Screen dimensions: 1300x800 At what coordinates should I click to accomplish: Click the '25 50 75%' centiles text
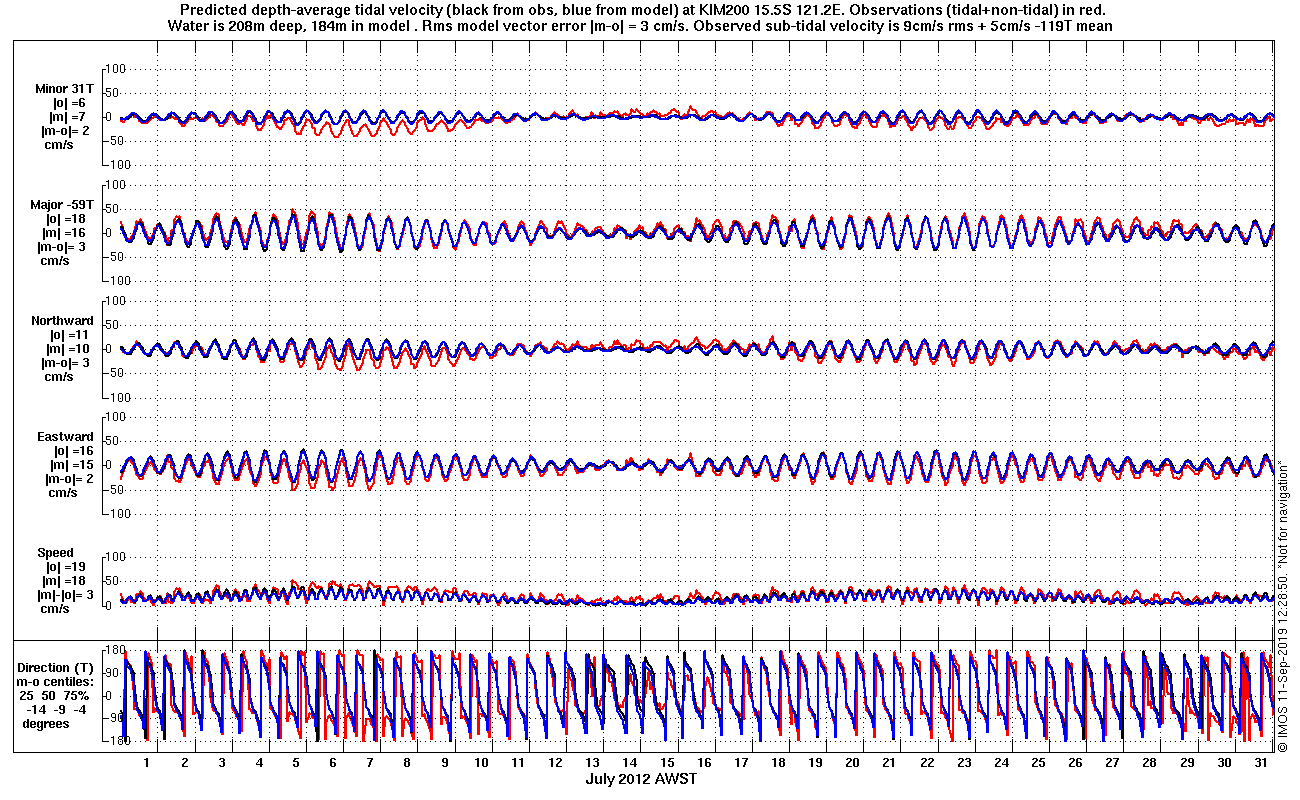pyautogui.click(x=55, y=695)
